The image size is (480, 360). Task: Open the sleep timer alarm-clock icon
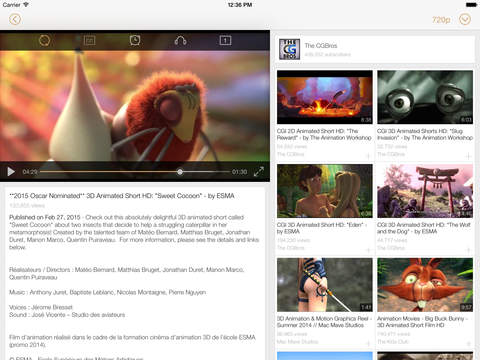pos(135,40)
